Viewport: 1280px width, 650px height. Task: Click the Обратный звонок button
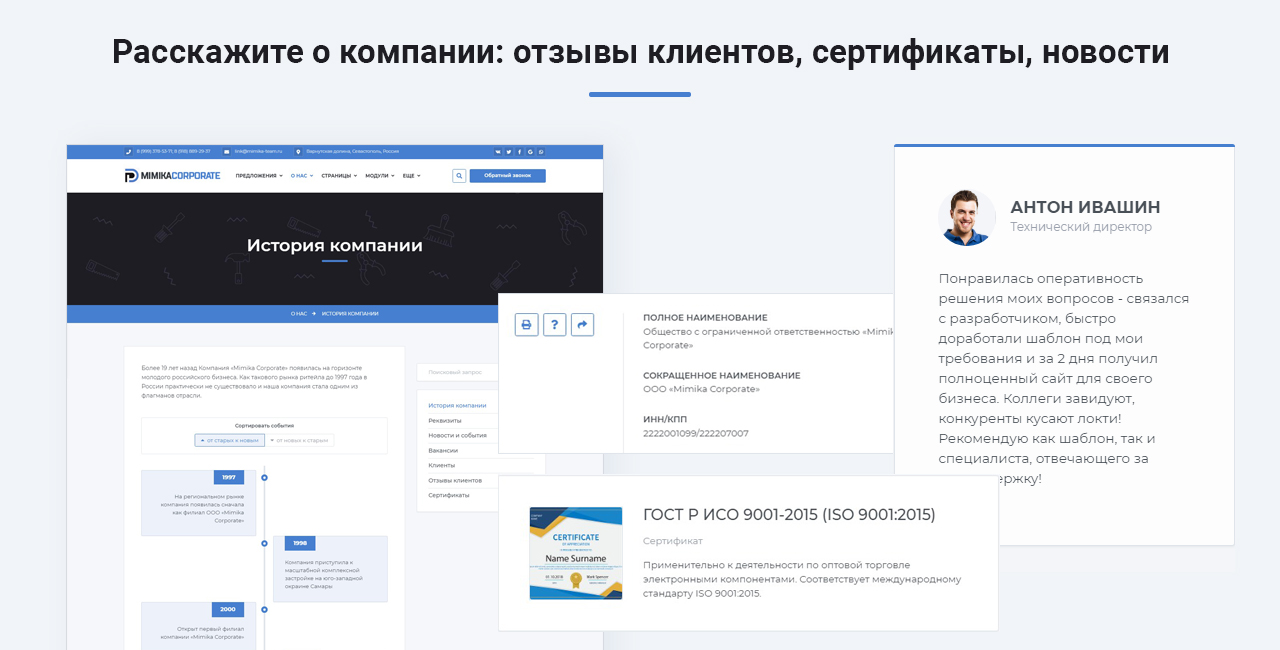tap(508, 176)
